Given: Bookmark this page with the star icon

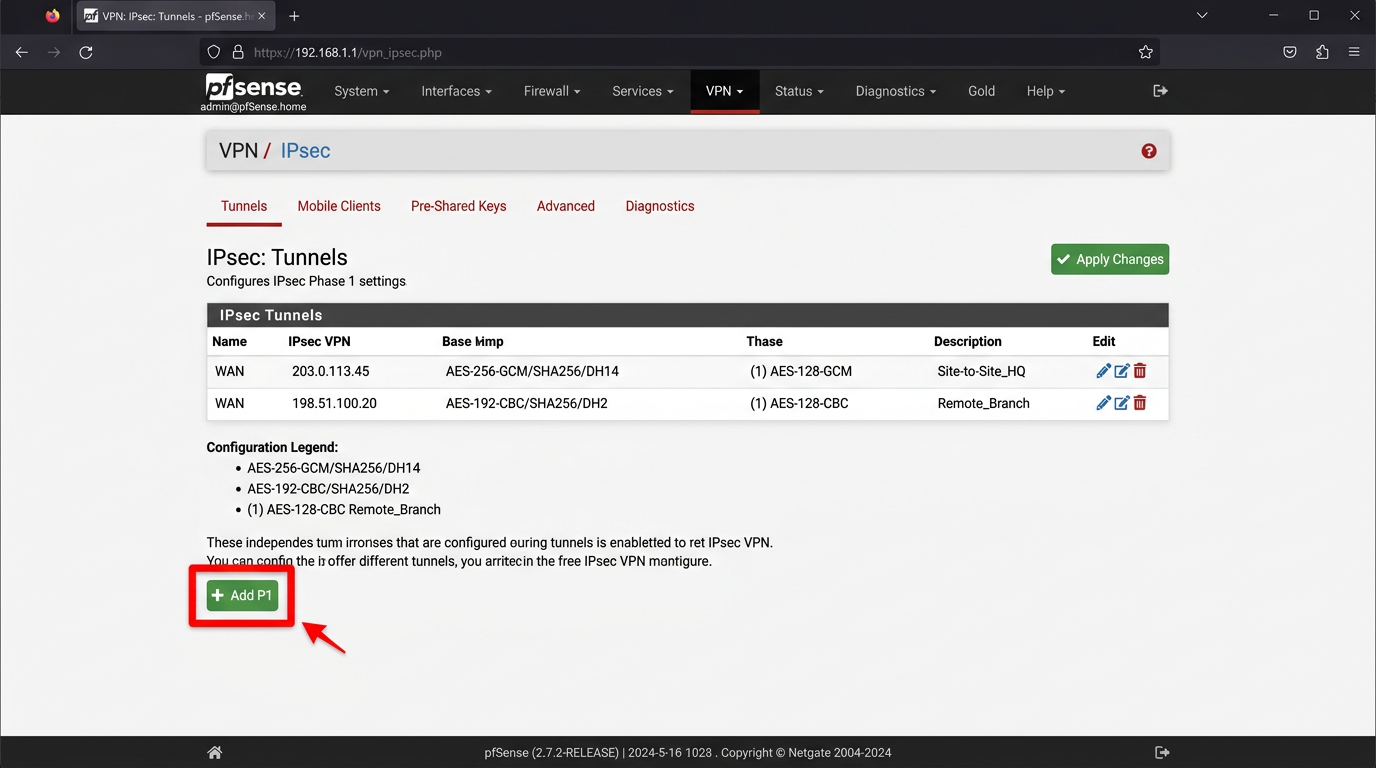Looking at the screenshot, I should click(1146, 52).
